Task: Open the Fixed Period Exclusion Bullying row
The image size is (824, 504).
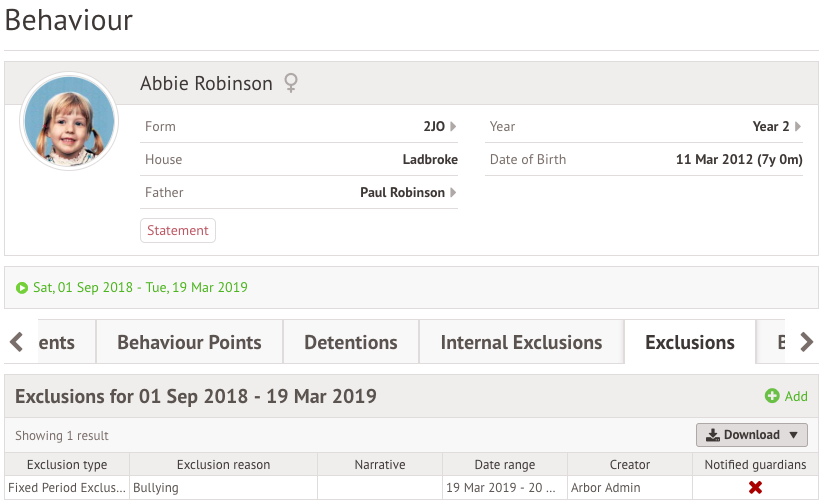Action: tap(411, 487)
